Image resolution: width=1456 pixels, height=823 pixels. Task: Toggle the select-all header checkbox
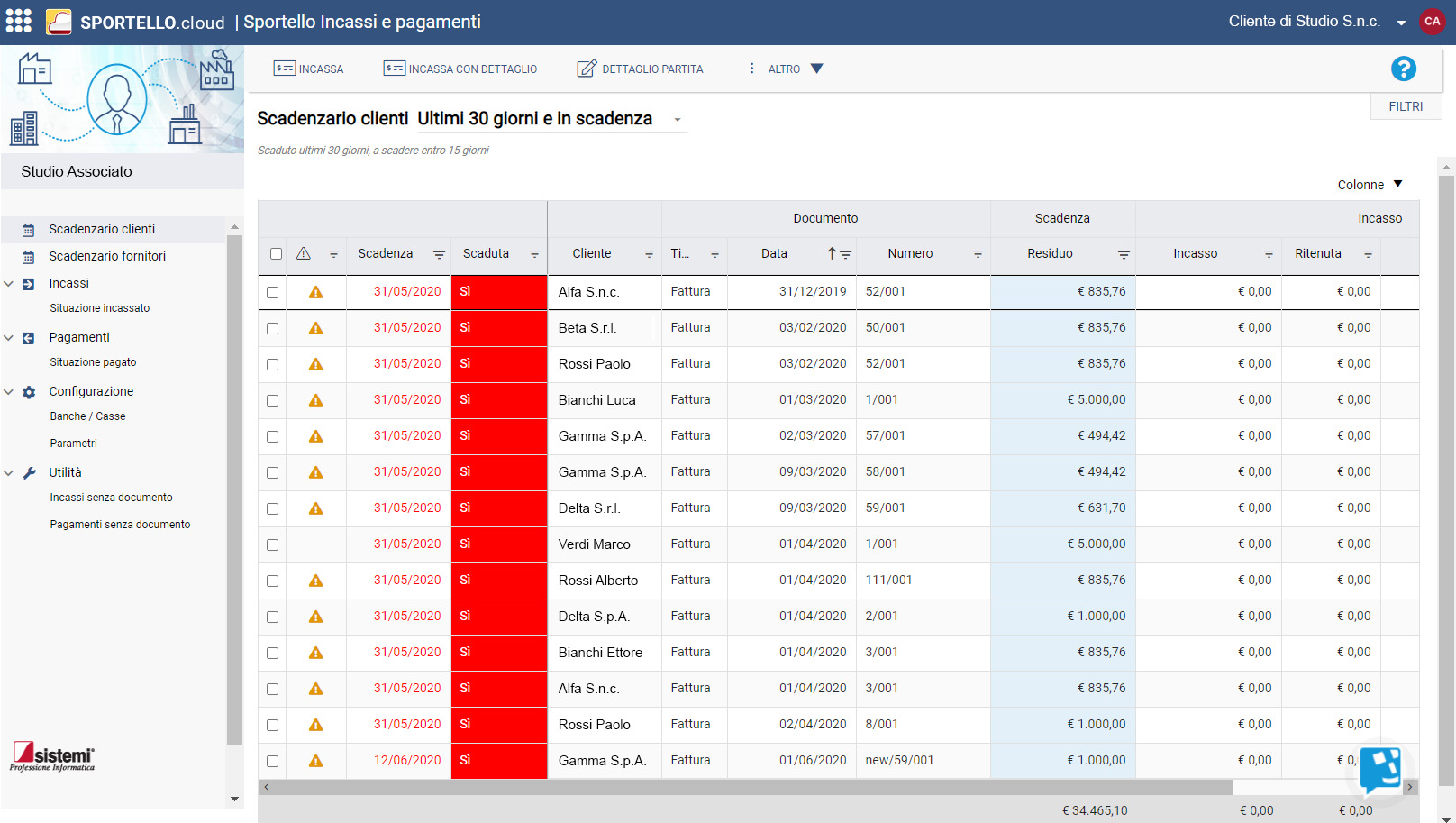(x=277, y=254)
